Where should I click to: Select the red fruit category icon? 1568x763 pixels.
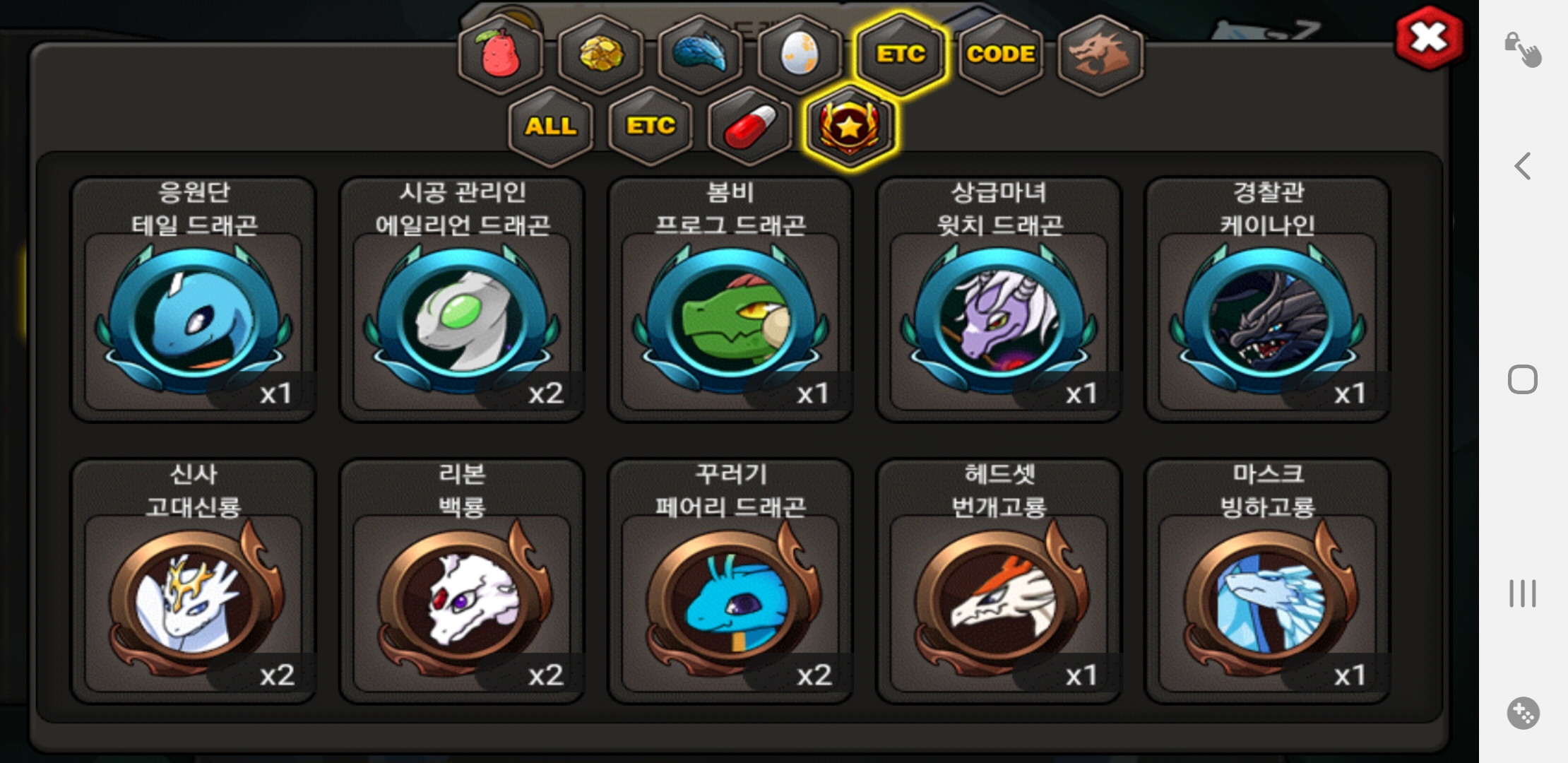tap(501, 54)
